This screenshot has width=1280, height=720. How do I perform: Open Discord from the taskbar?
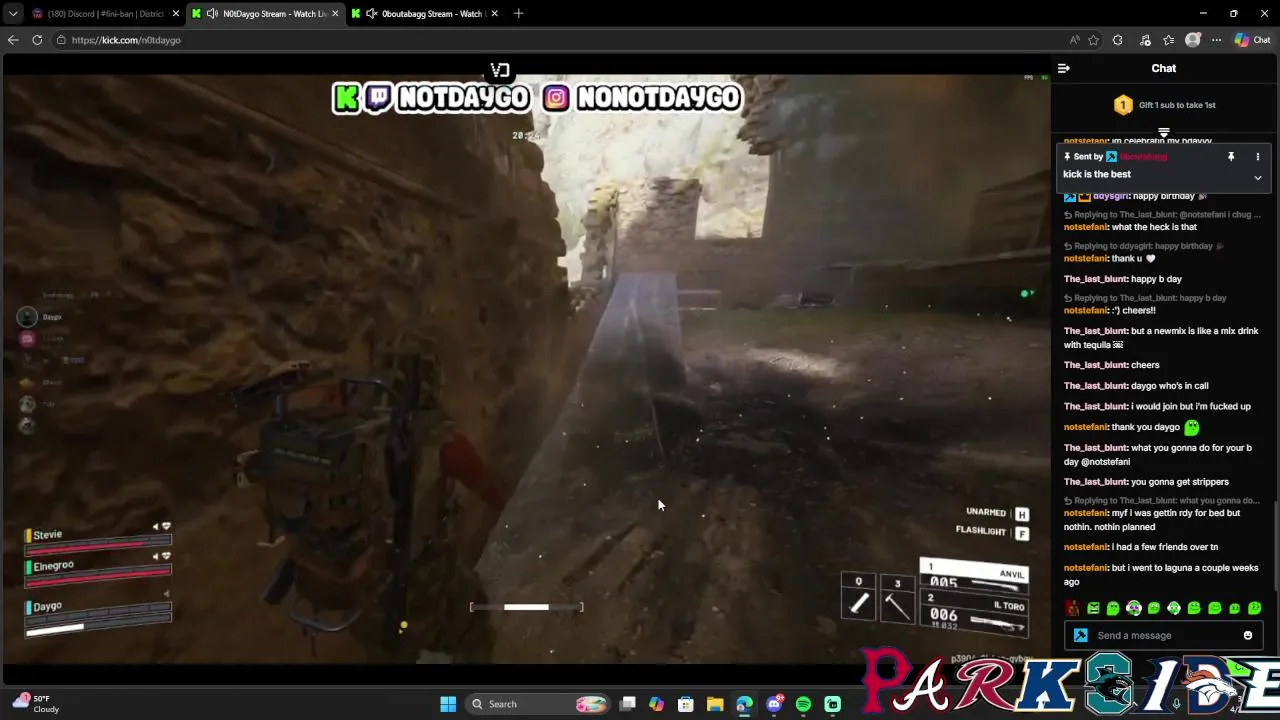pyautogui.click(x=774, y=704)
